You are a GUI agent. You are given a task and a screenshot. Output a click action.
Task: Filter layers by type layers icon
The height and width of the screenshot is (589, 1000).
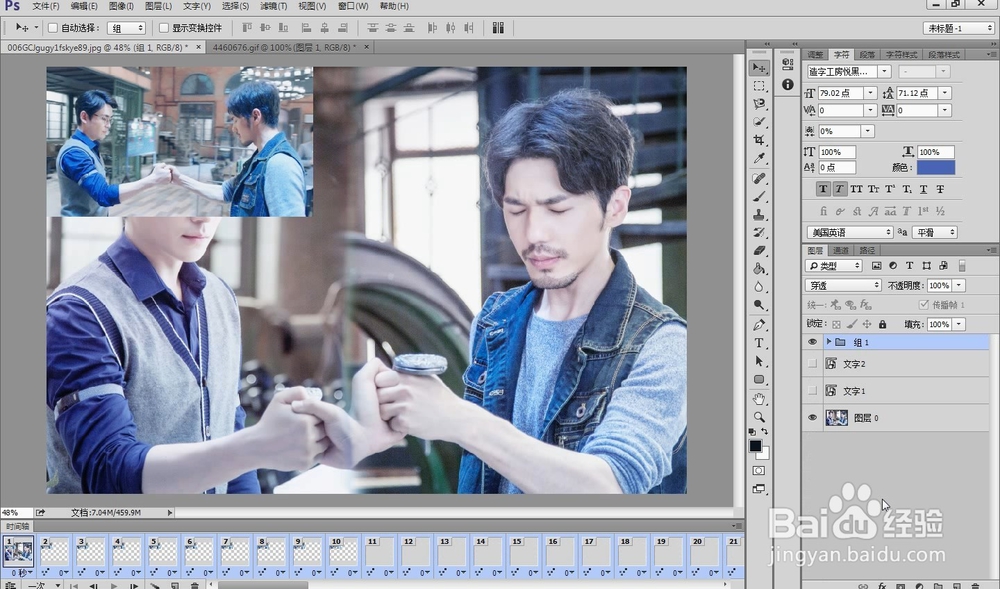tap(909, 266)
